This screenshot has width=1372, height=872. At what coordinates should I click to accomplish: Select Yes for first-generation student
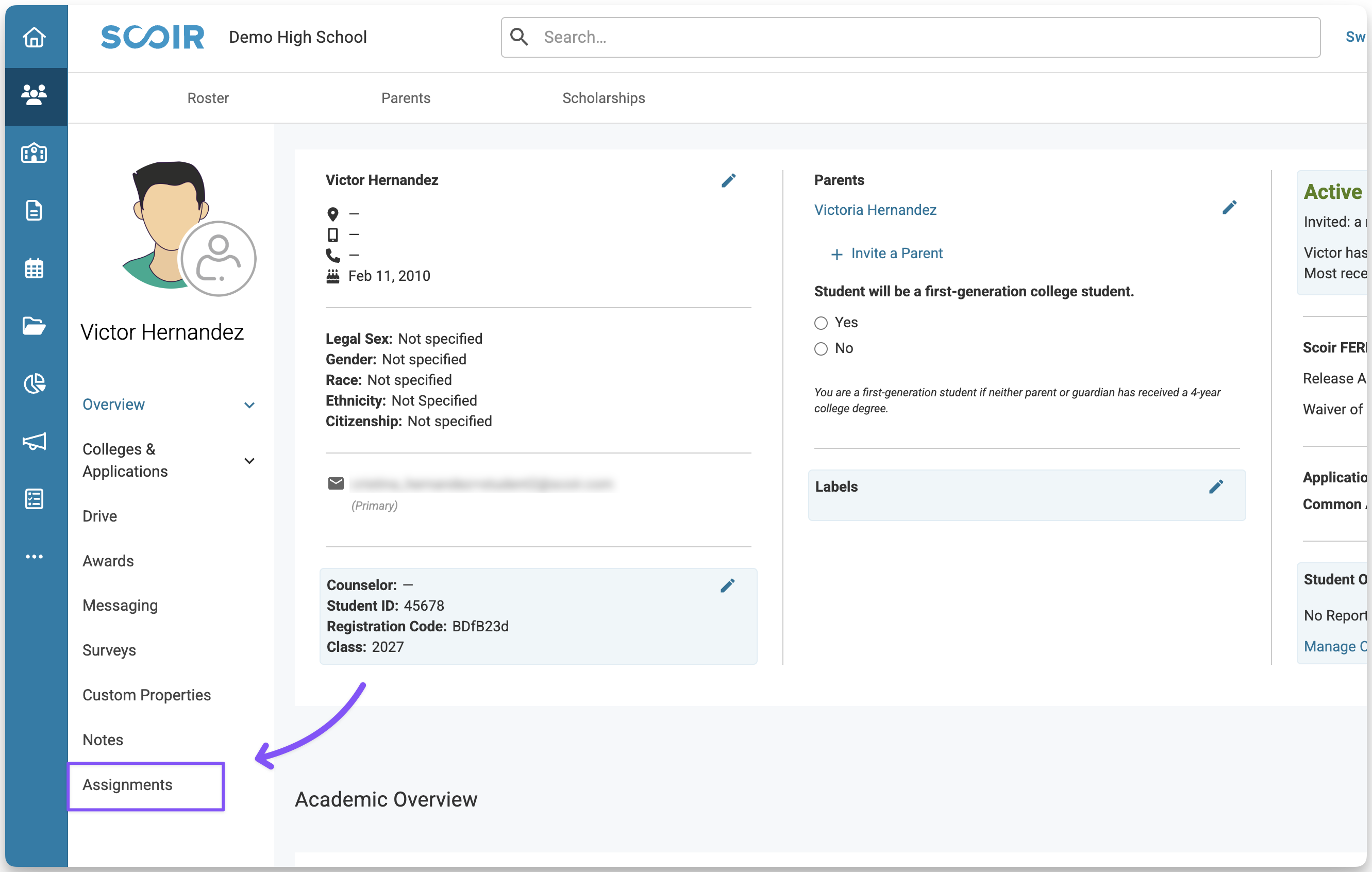pyautogui.click(x=821, y=323)
